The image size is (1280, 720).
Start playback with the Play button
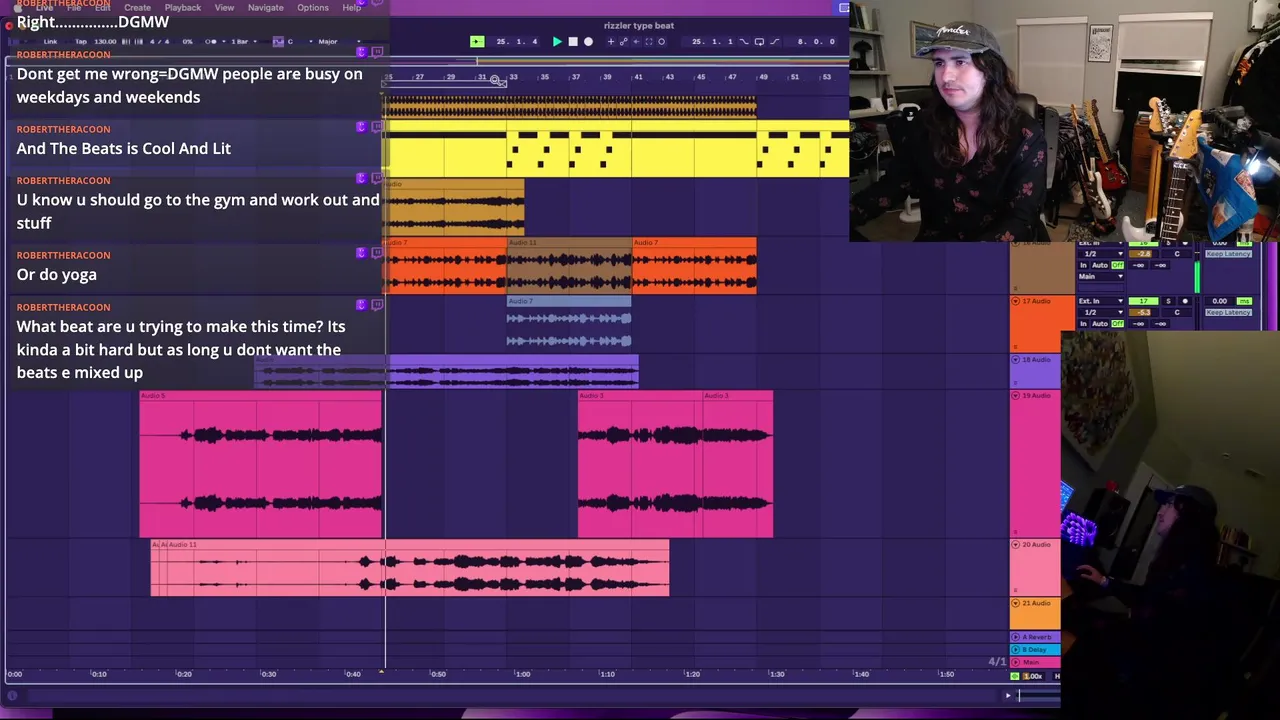(557, 41)
